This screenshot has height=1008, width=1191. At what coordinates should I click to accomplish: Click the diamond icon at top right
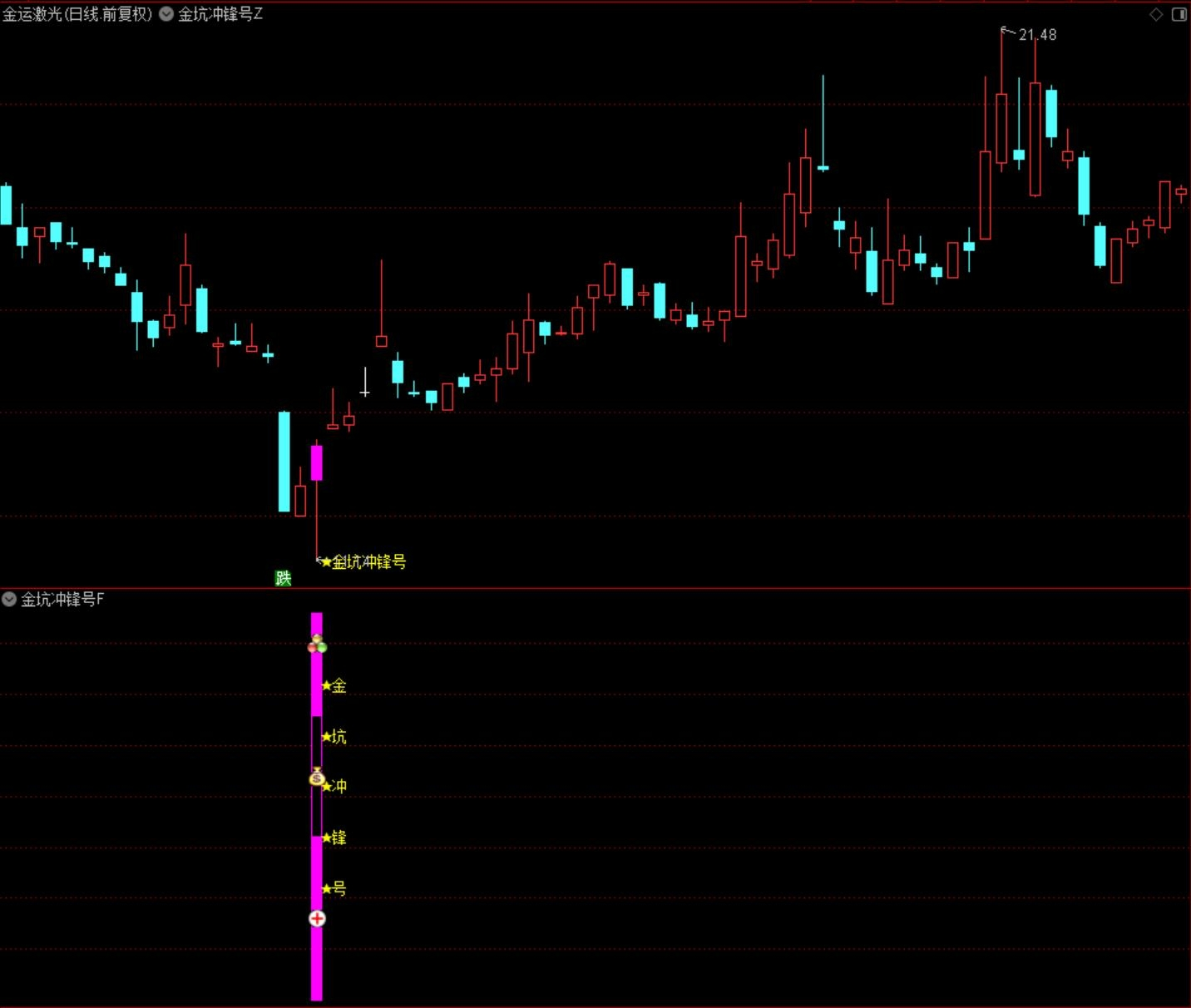click(1156, 14)
